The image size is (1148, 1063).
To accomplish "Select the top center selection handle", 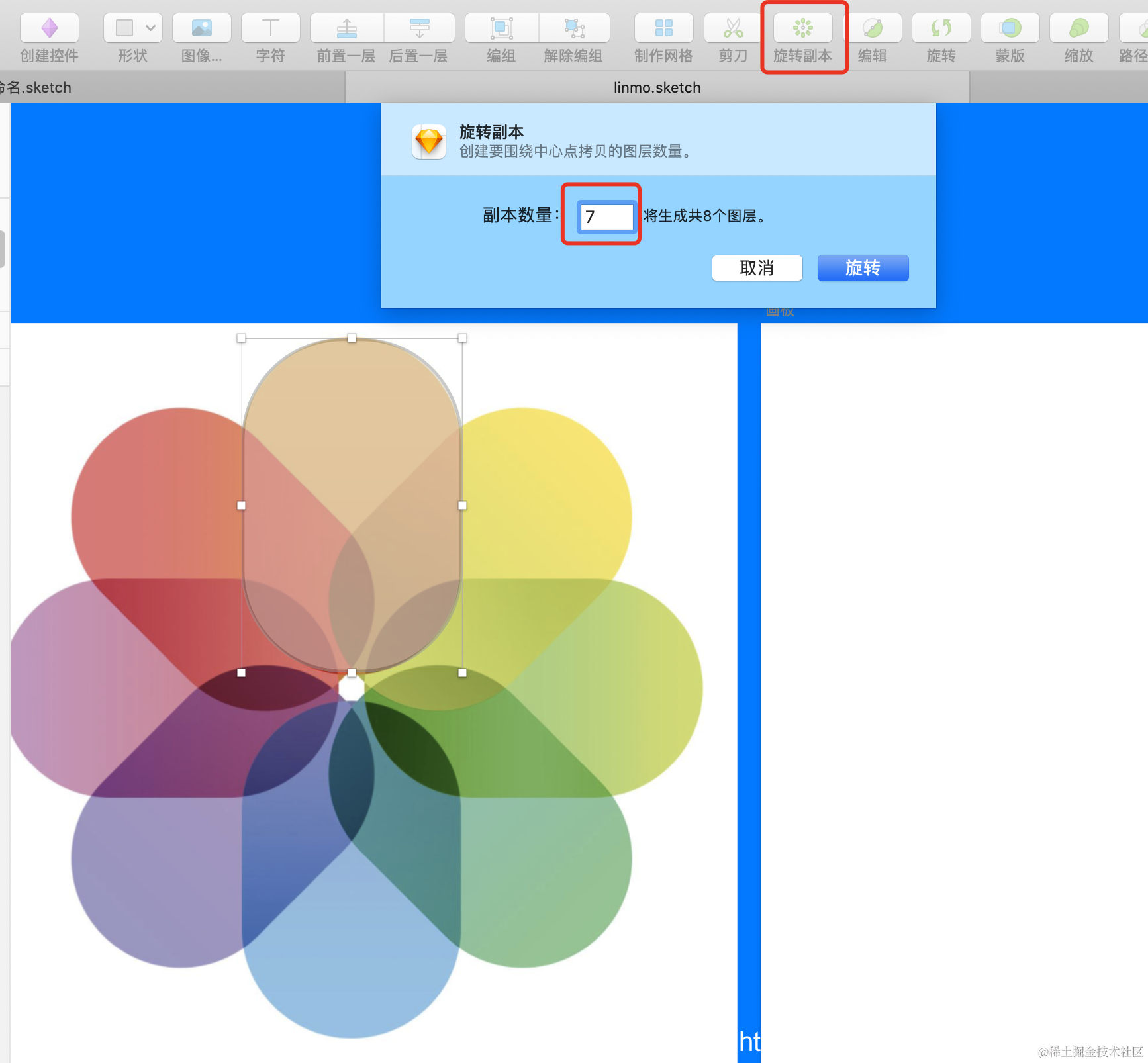I will 352,338.
